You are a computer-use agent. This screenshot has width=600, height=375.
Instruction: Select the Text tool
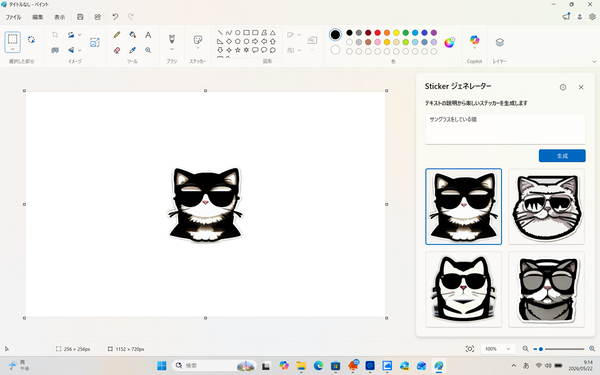(x=148, y=35)
